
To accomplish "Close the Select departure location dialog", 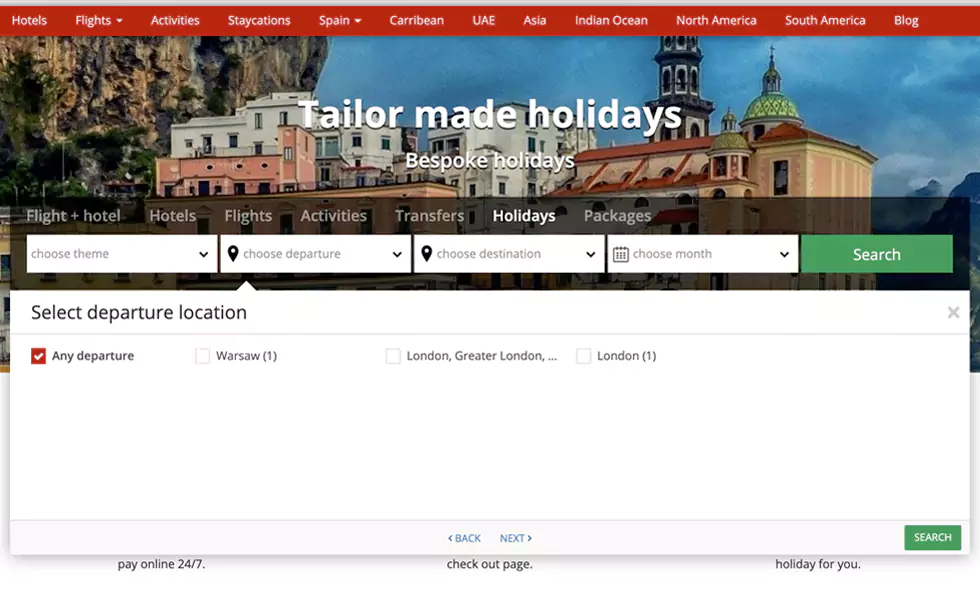I will click(x=954, y=312).
